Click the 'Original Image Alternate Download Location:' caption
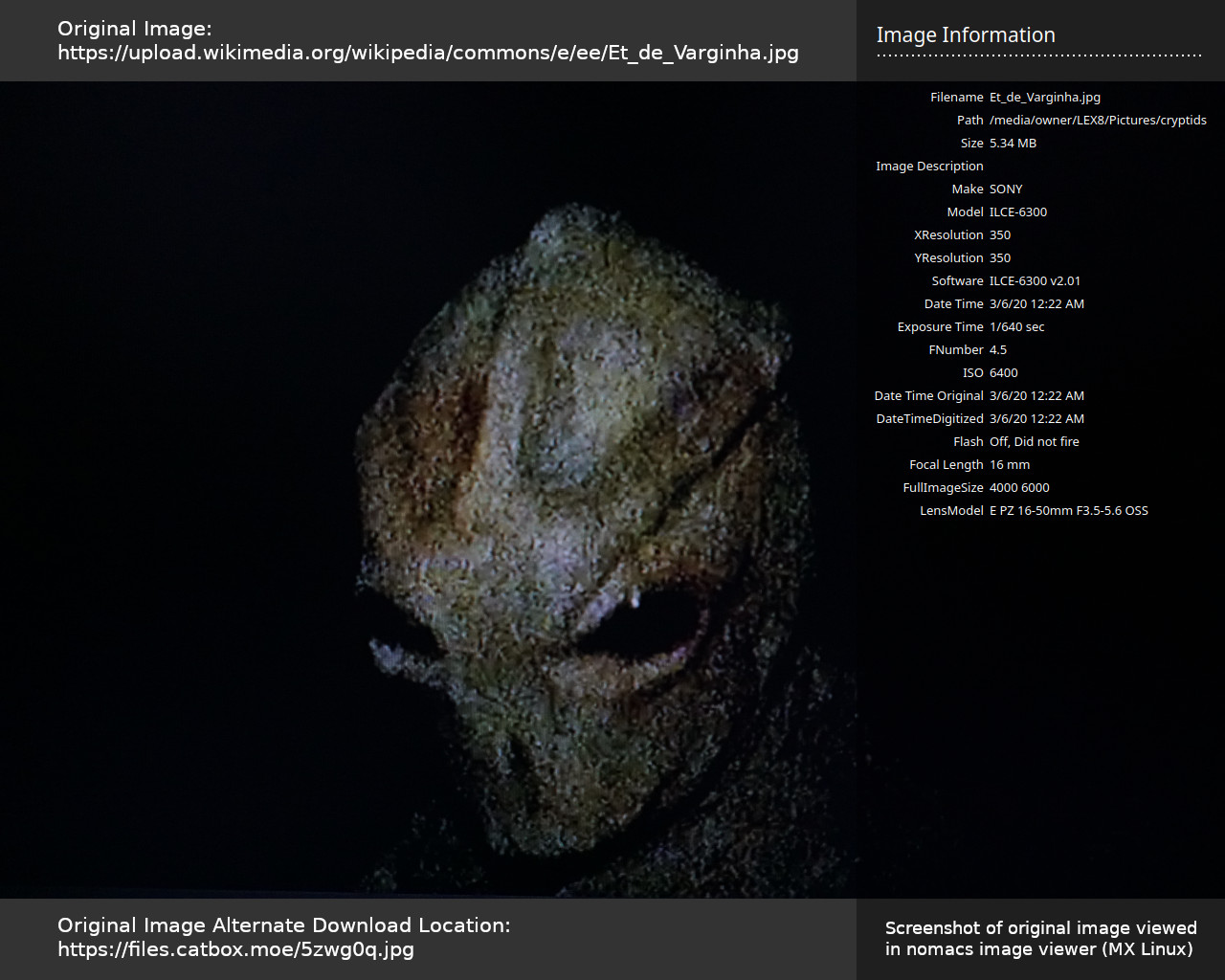1225x980 pixels. pos(284,925)
